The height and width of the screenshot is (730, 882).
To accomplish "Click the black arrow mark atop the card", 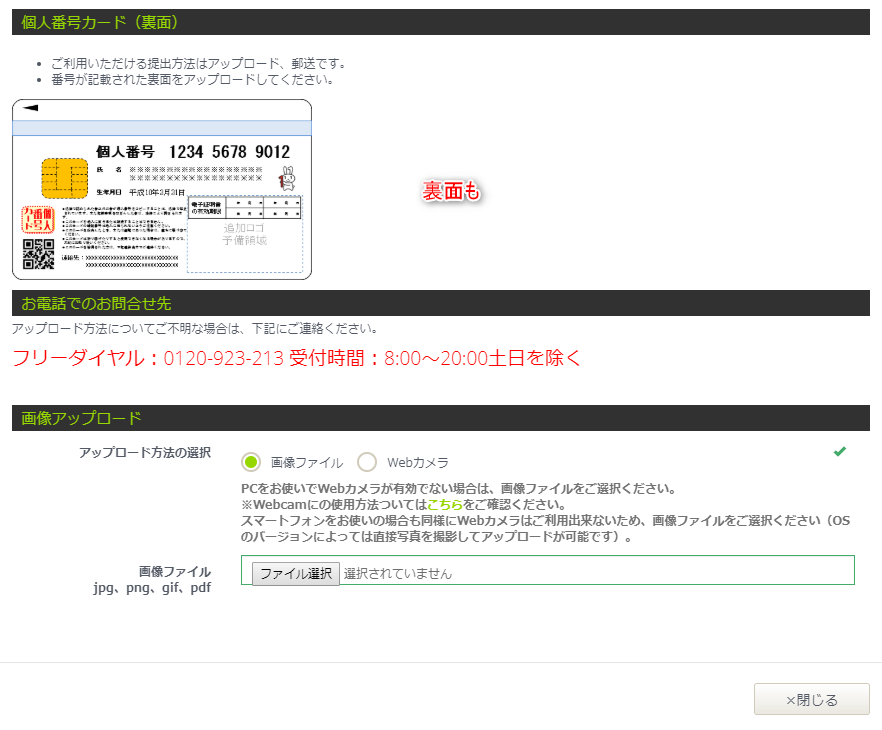I will click(x=30, y=108).
